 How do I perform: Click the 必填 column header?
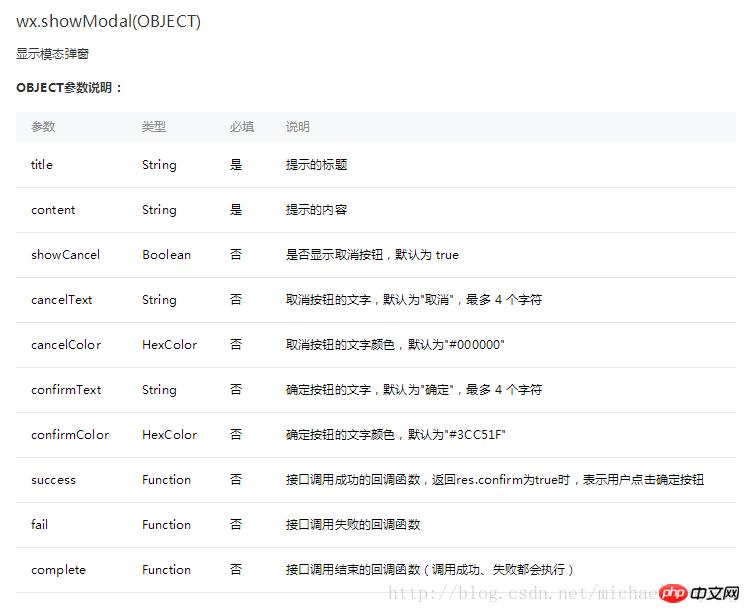pos(241,127)
